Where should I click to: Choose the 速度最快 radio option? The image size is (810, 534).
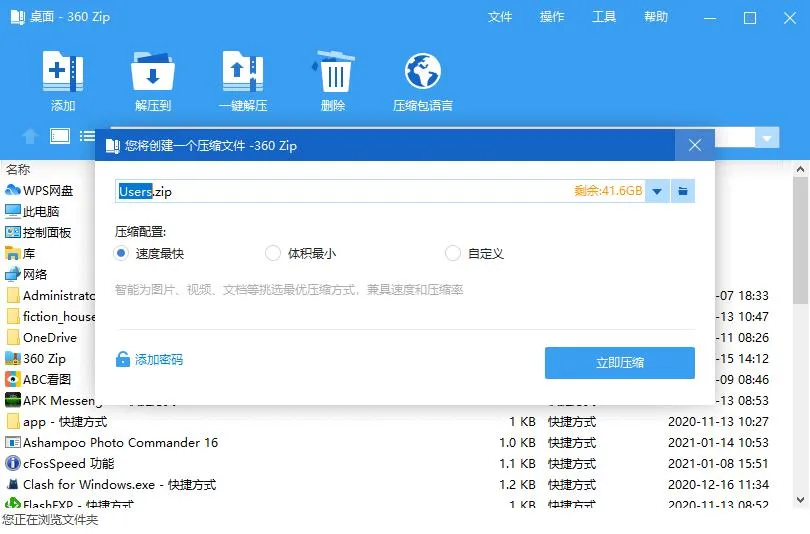tap(120, 253)
